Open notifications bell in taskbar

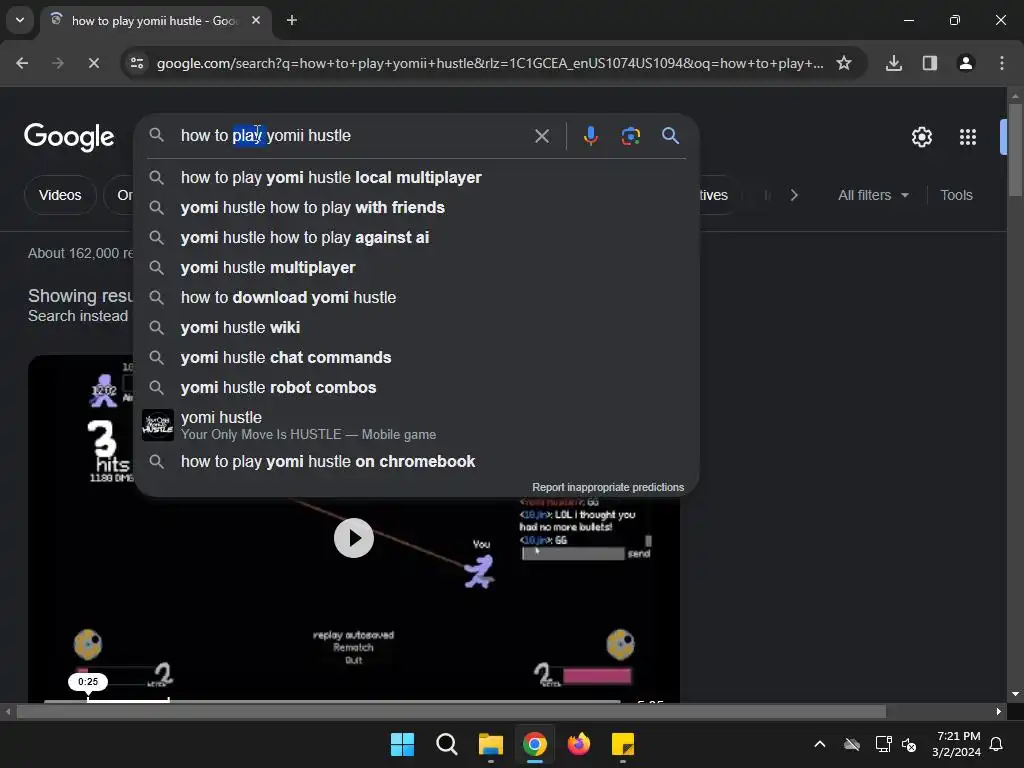tap(996, 744)
